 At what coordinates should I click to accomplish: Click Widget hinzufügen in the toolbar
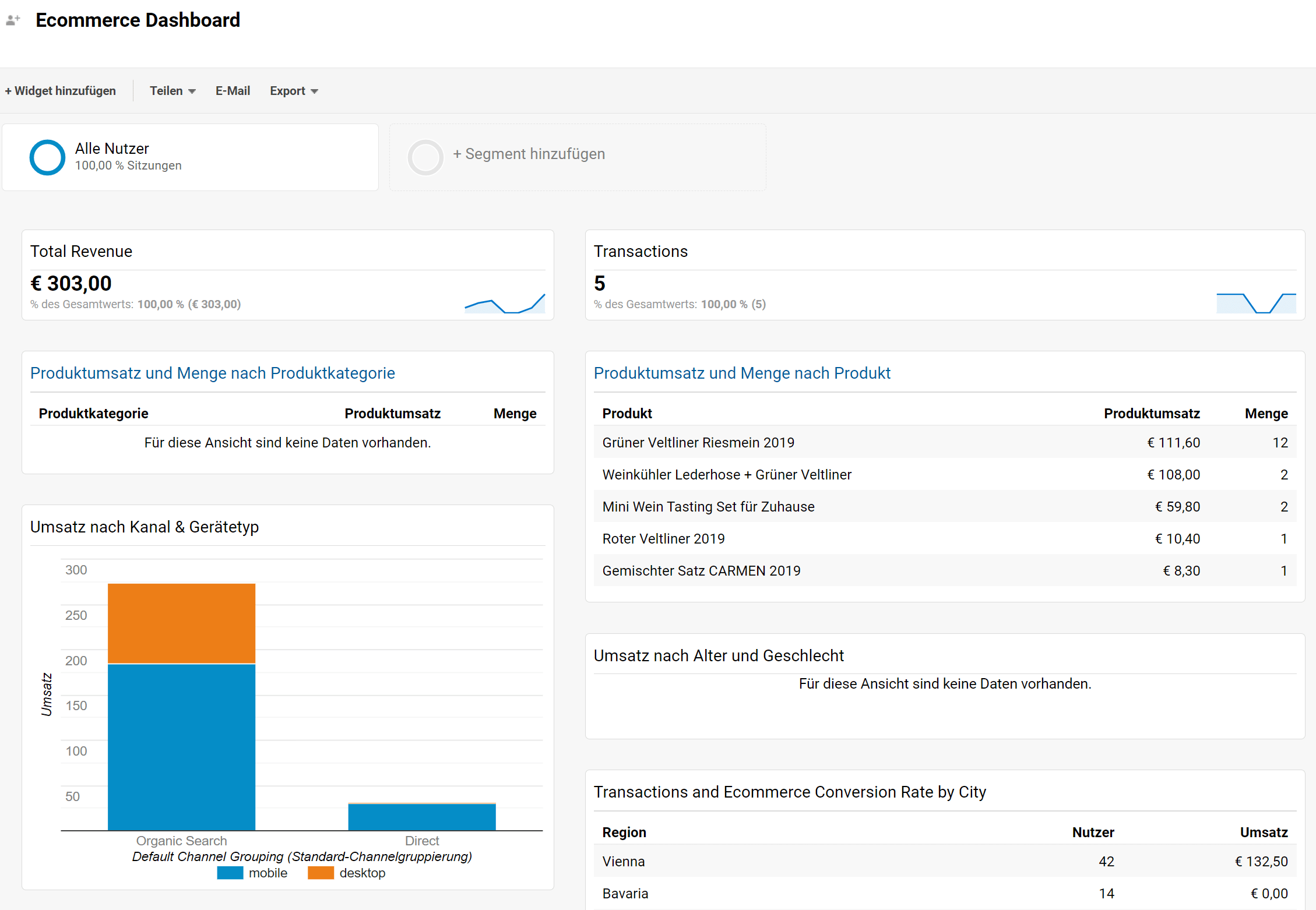60,90
